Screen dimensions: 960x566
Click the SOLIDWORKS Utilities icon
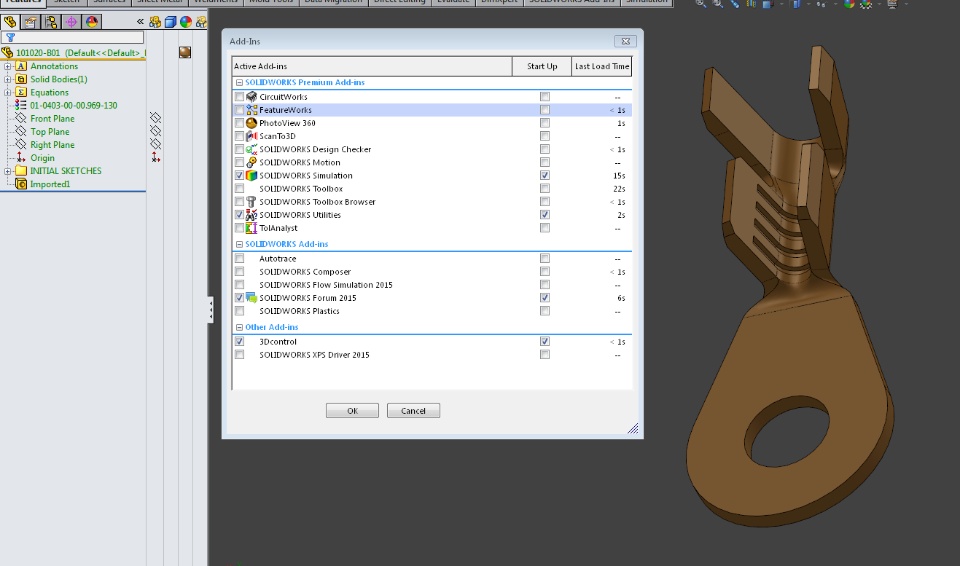pos(252,215)
